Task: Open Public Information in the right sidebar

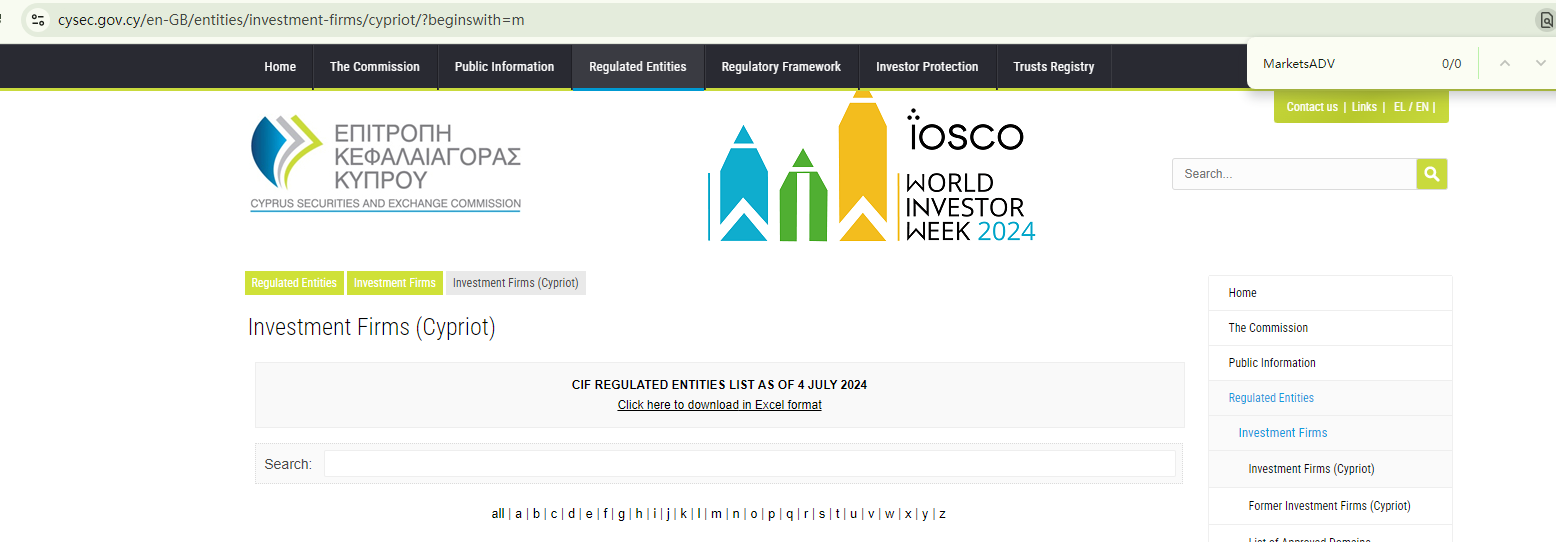Action: click(1330, 363)
